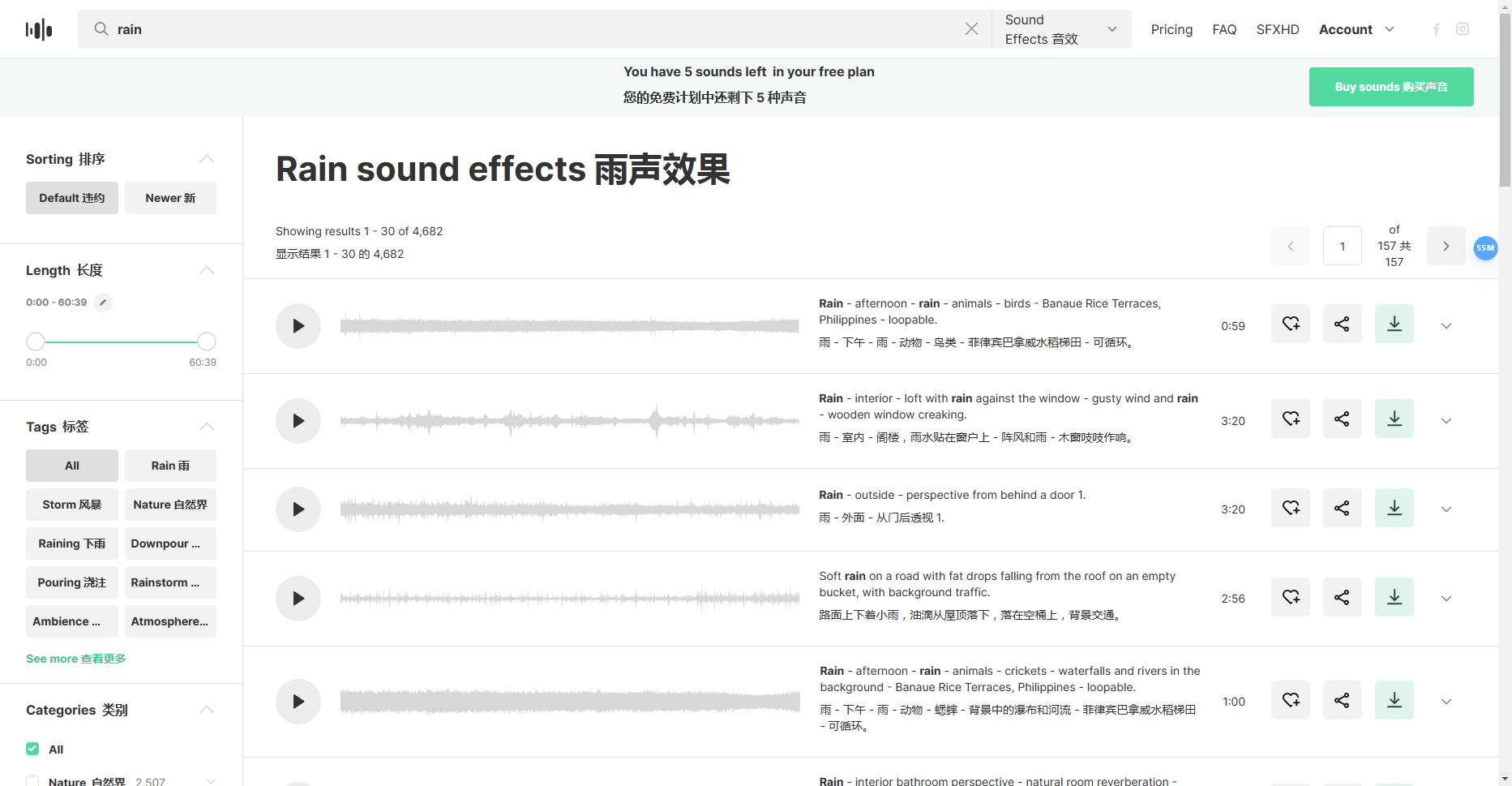Click the Buy sounds button
This screenshot has height=786, width=1512.
(1391, 86)
